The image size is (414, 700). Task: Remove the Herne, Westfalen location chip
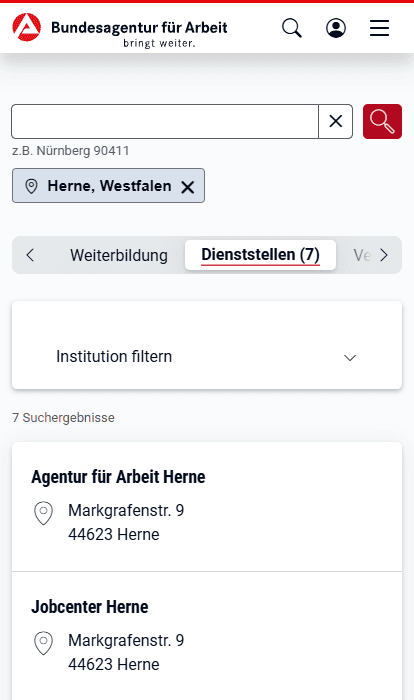[188, 187]
